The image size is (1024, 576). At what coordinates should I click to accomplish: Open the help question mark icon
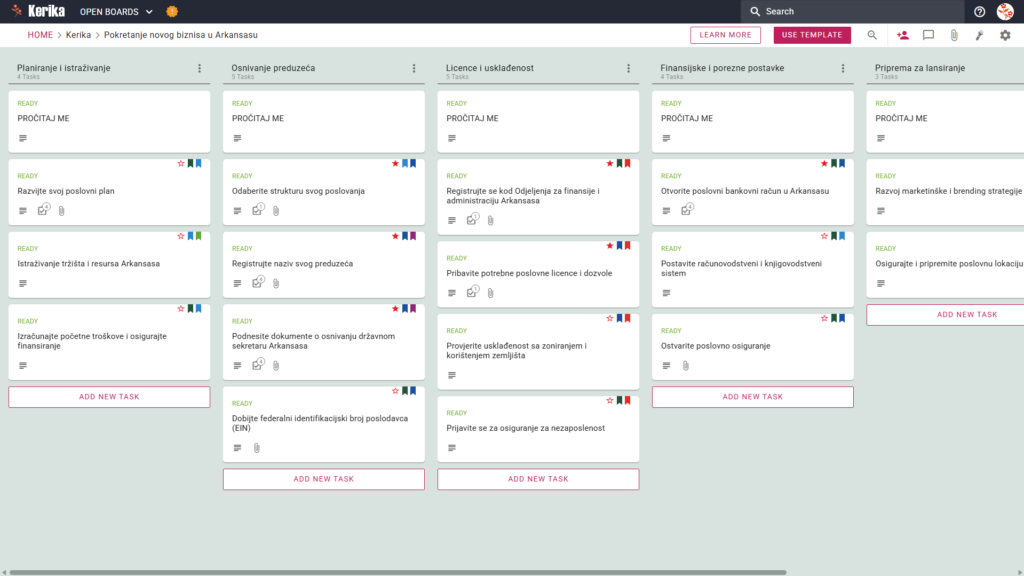[x=979, y=11]
